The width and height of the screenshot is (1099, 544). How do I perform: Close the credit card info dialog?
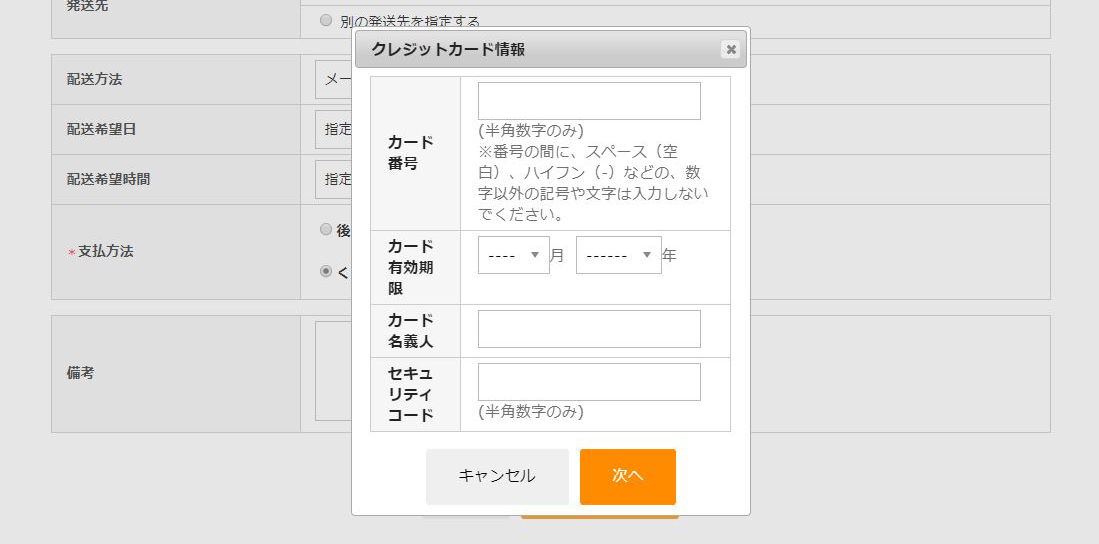coord(730,50)
